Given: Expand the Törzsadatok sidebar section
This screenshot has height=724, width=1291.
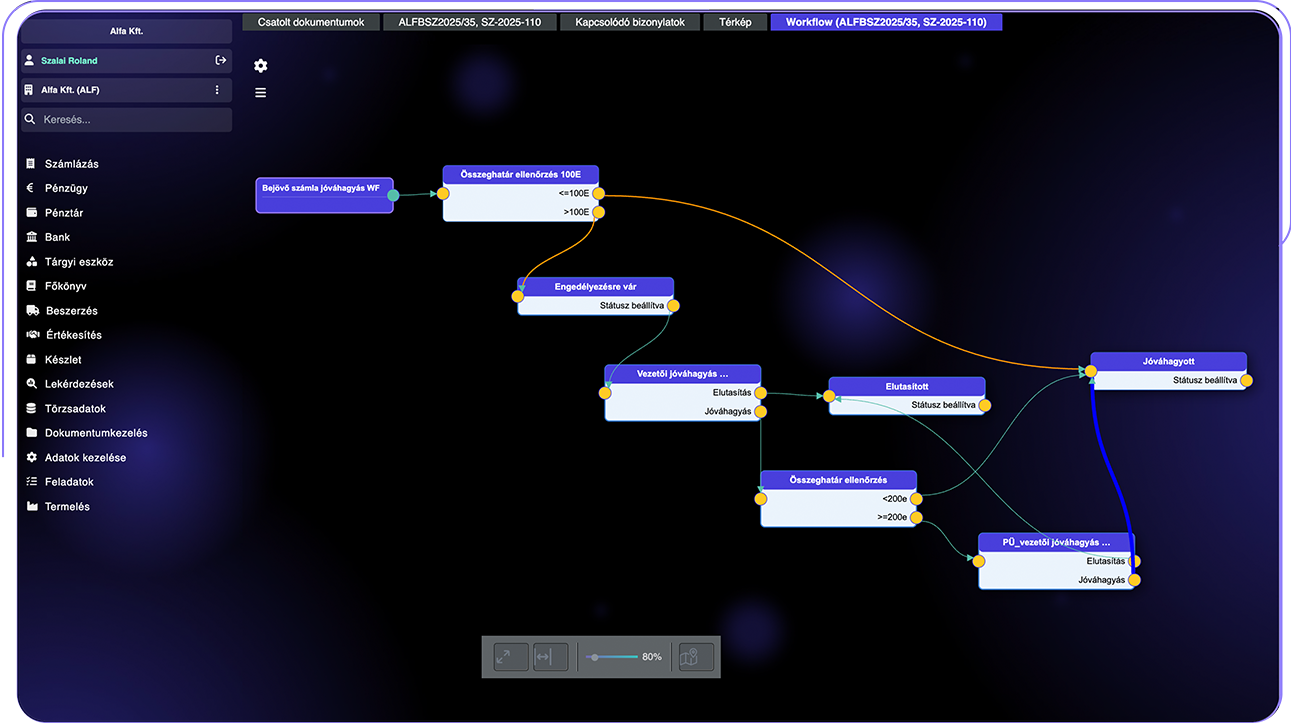Looking at the screenshot, I should point(75,409).
